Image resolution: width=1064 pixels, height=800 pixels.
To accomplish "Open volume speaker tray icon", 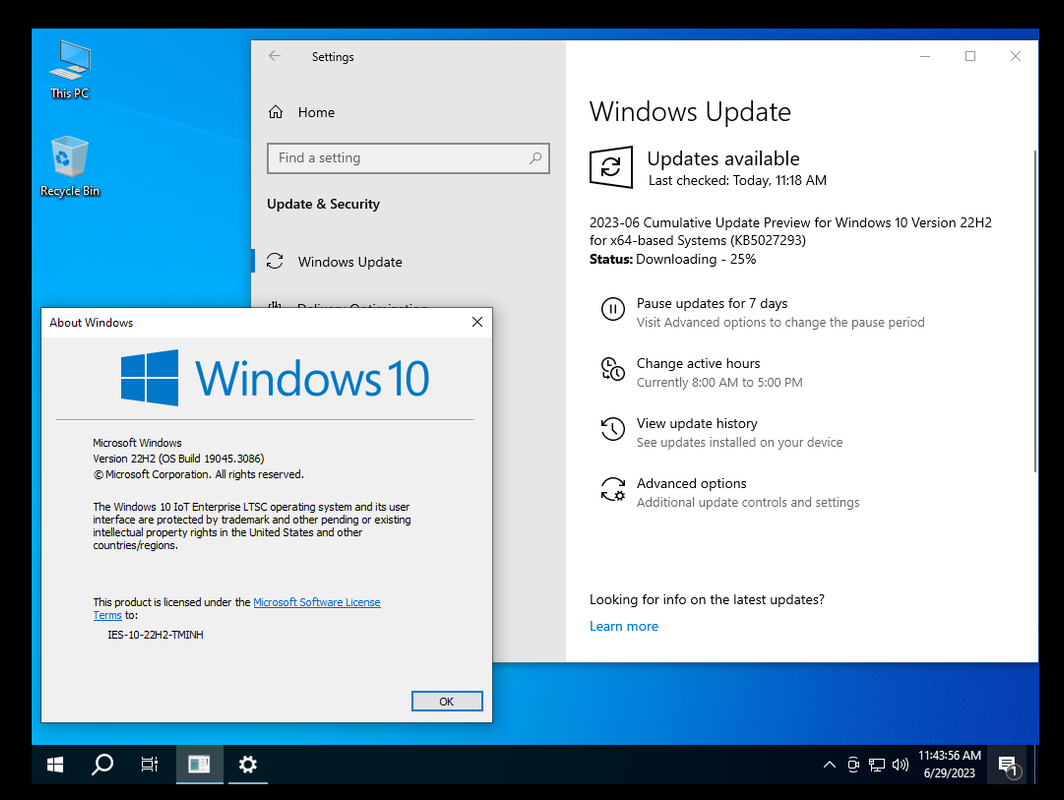I will (x=900, y=765).
